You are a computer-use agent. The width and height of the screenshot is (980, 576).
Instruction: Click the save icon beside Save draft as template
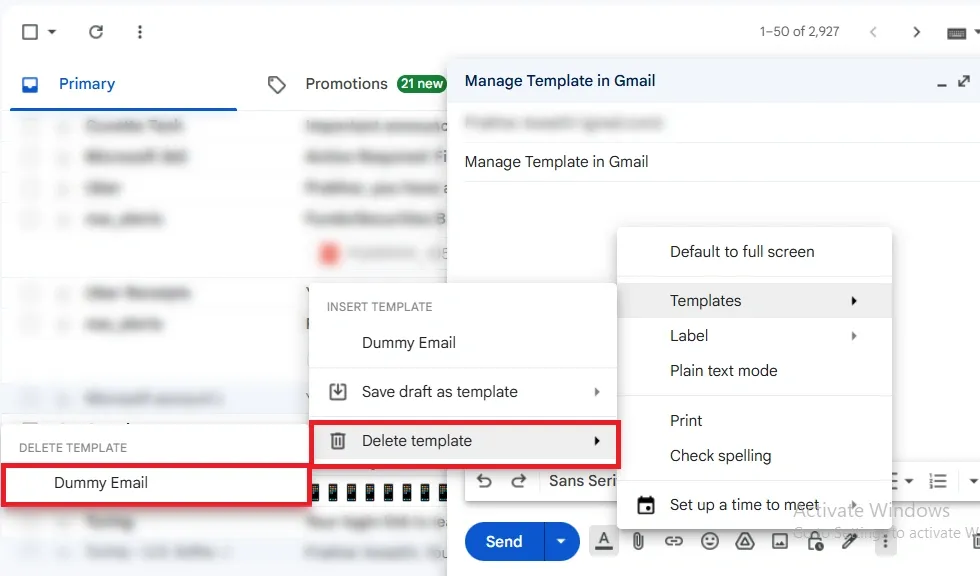338,392
